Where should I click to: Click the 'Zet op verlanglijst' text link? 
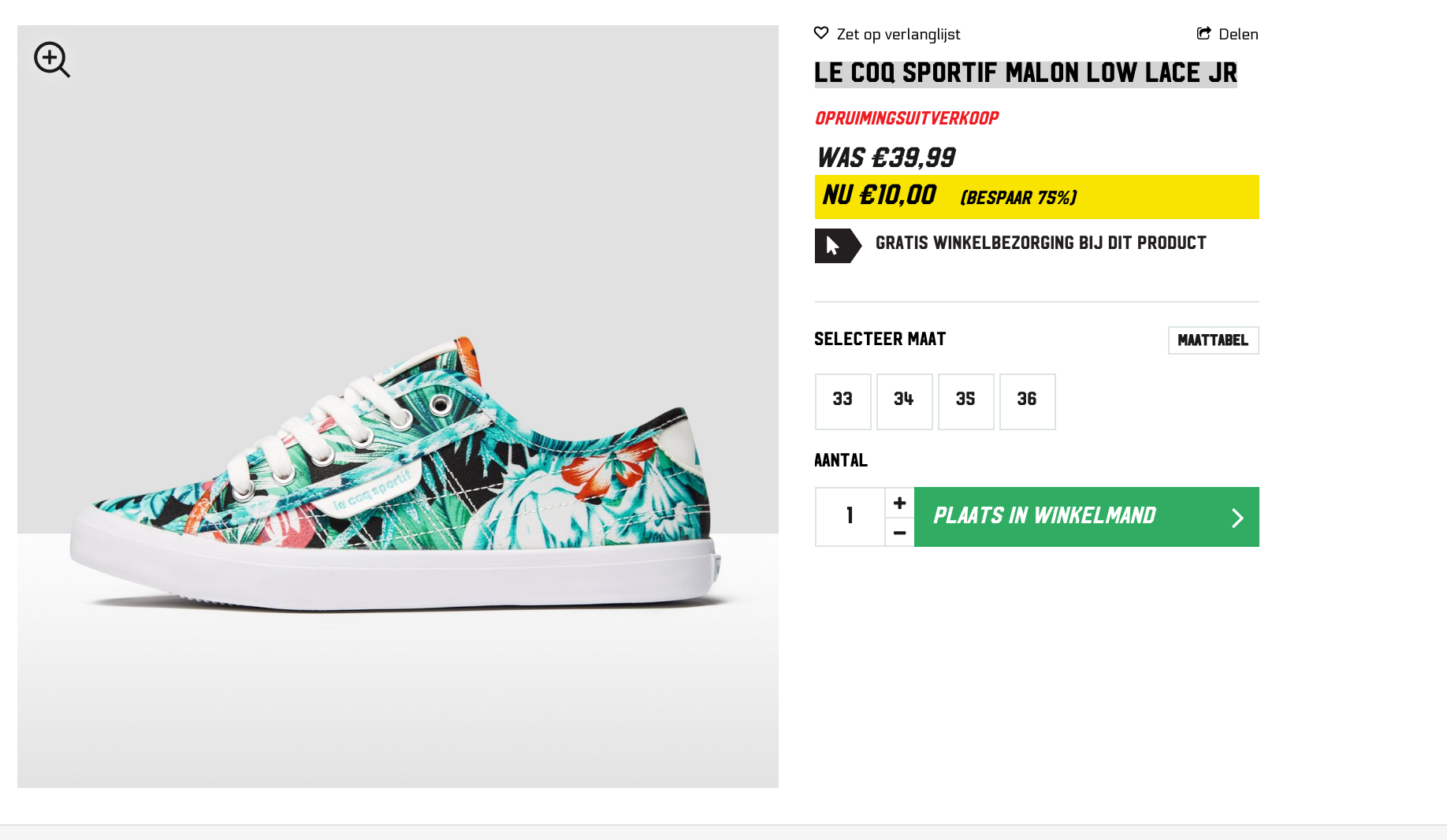tap(898, 34)
